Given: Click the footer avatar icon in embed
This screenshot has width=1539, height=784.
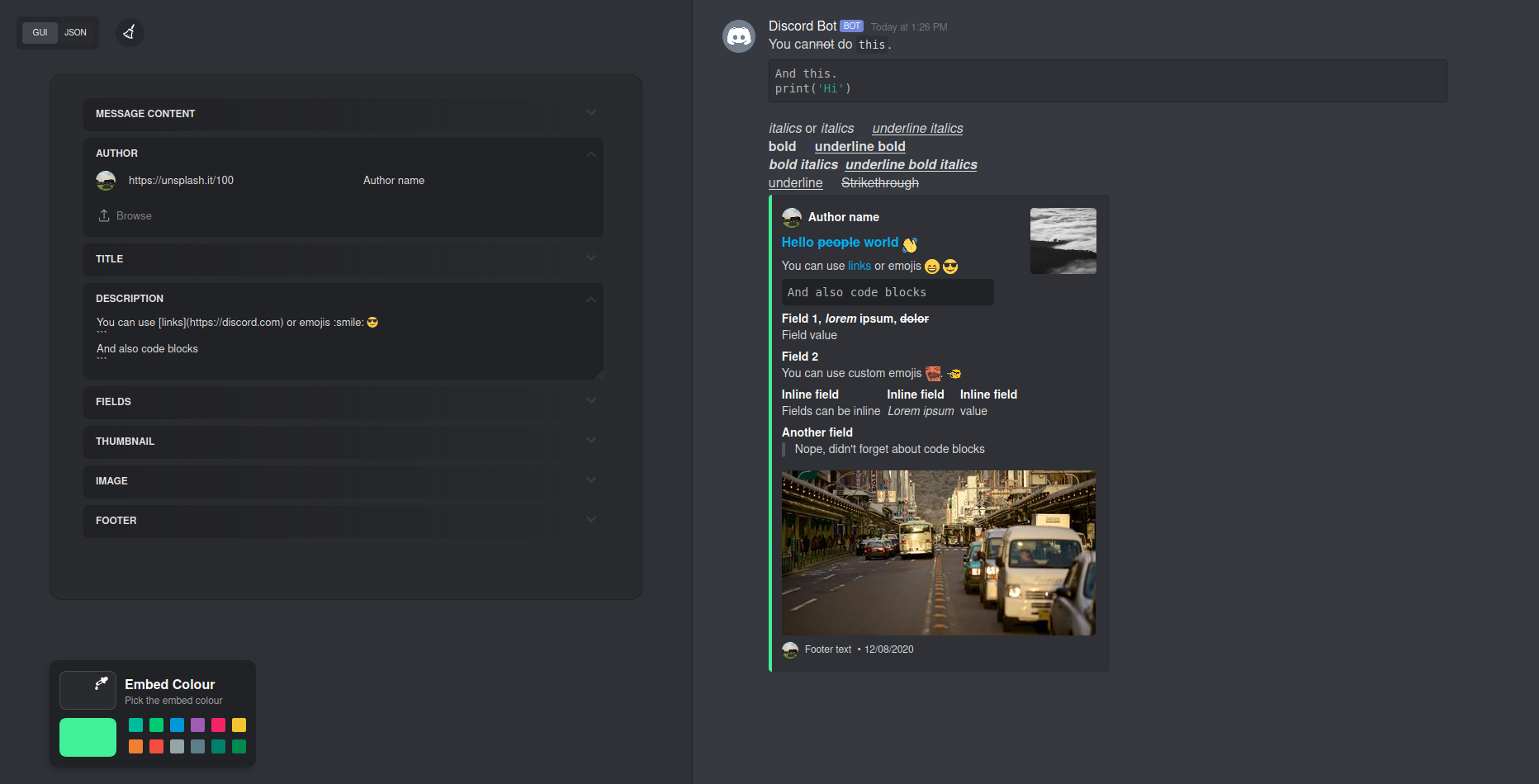Looking at the screenshot, I should (x=790, y=649).
